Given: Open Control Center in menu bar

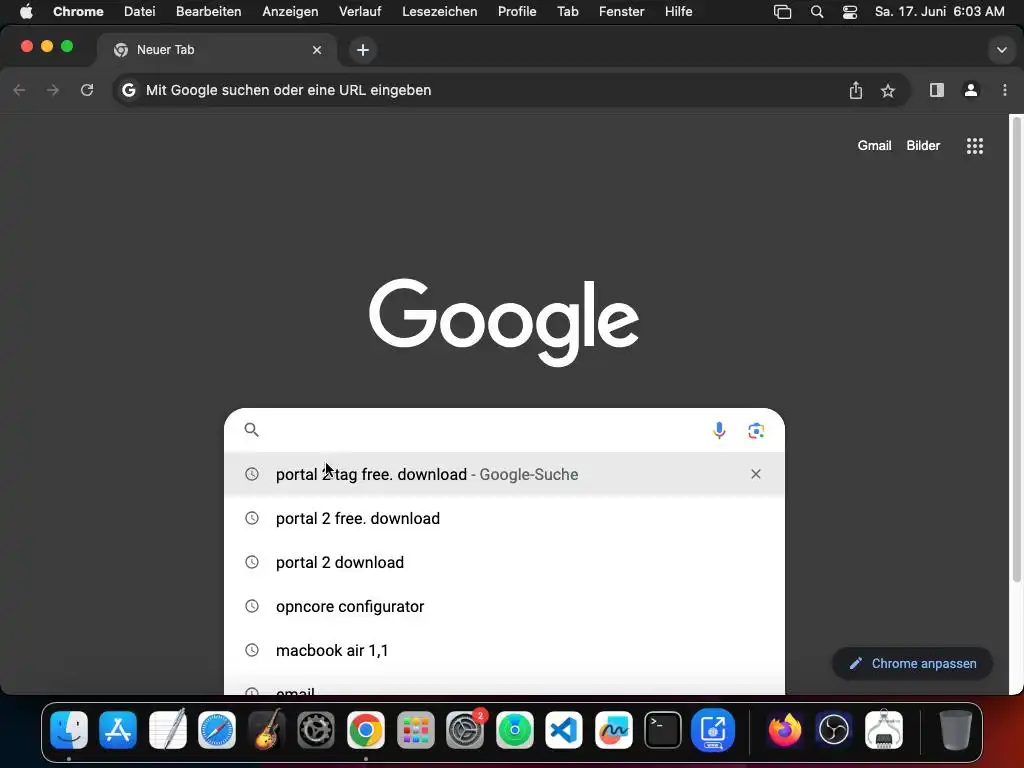Looking at the screenshot, I should 850,12.
